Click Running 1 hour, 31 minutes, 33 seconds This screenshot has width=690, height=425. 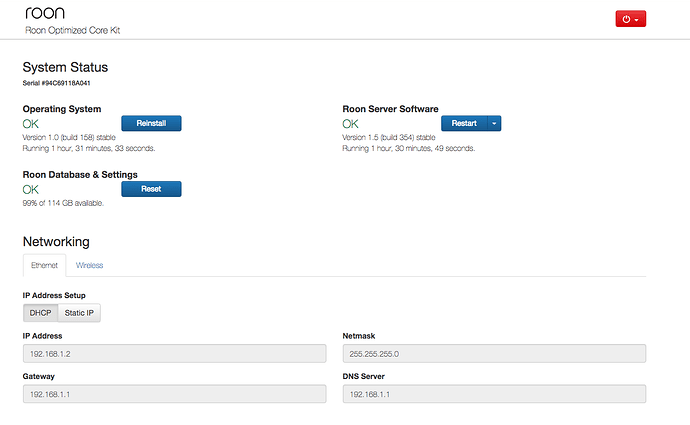pyautogui.click(x=89, y=148)
